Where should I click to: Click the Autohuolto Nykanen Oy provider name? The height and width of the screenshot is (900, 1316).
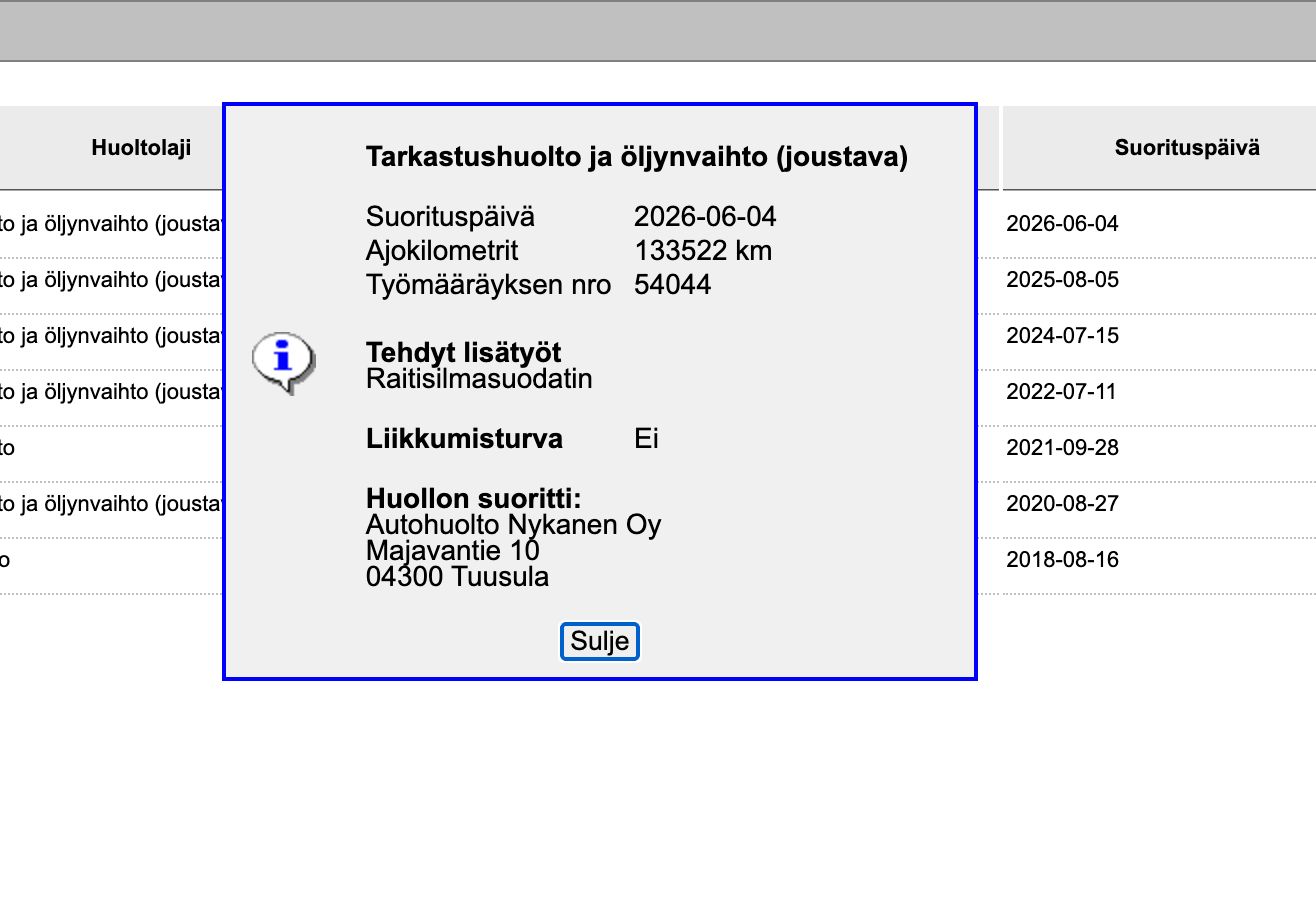click(x=513, y=525)
